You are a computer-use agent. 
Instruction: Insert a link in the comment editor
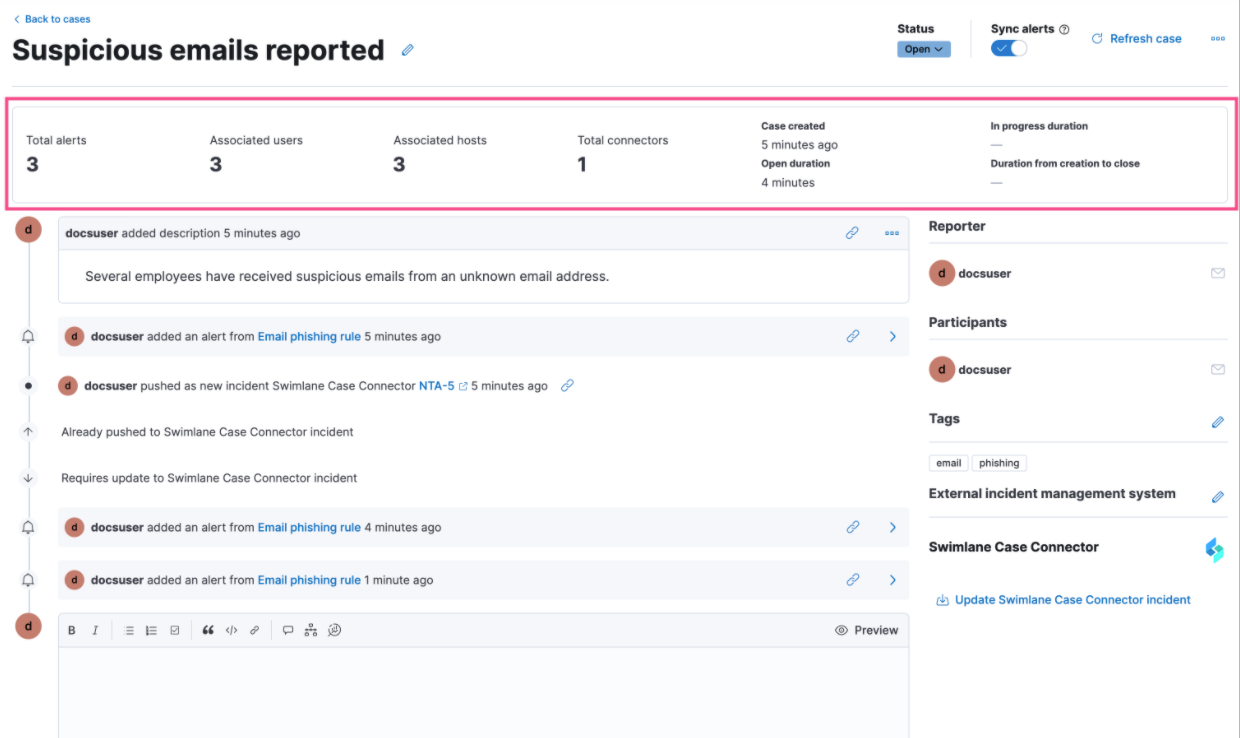coord(254,630)
